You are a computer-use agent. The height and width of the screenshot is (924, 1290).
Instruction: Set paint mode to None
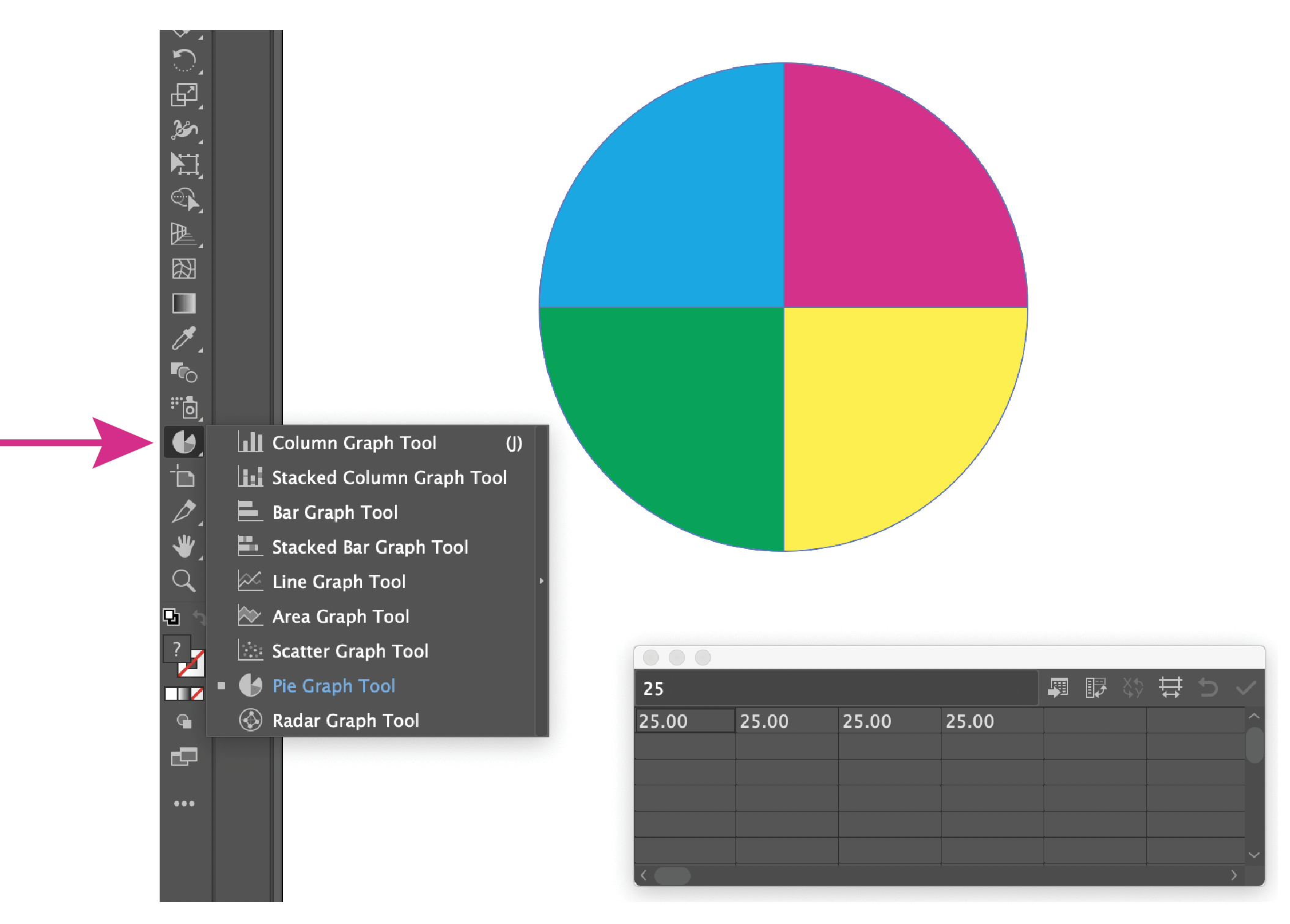click(197, 694)
